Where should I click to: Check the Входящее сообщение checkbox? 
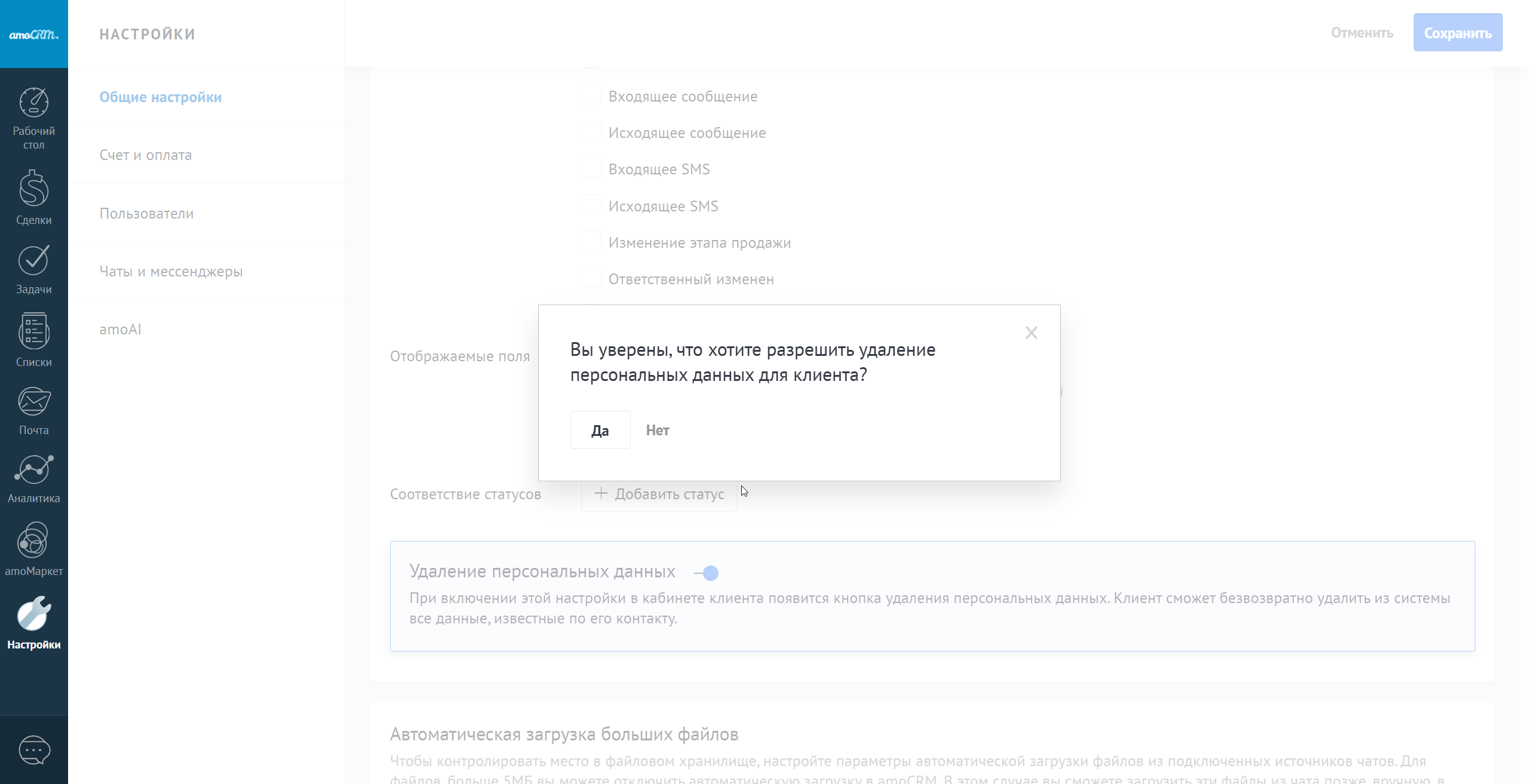tap(591, 96)
